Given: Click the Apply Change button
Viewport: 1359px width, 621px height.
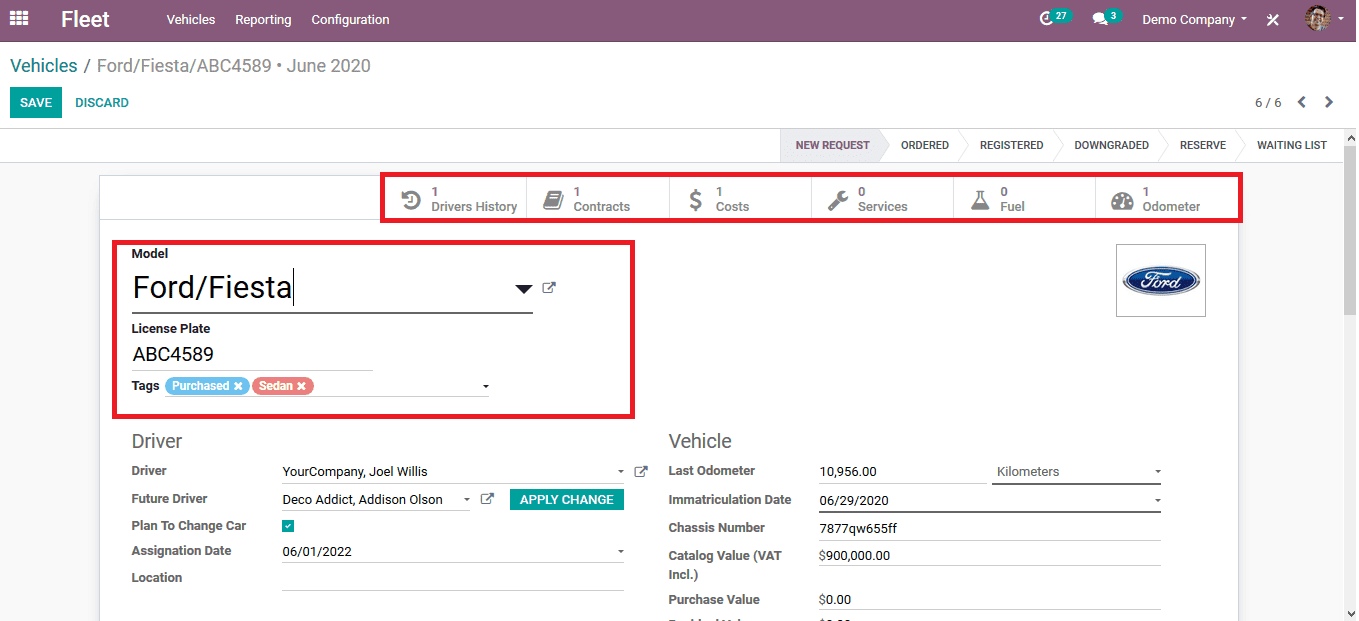Looking at the screenshot, I should [567, 499].
